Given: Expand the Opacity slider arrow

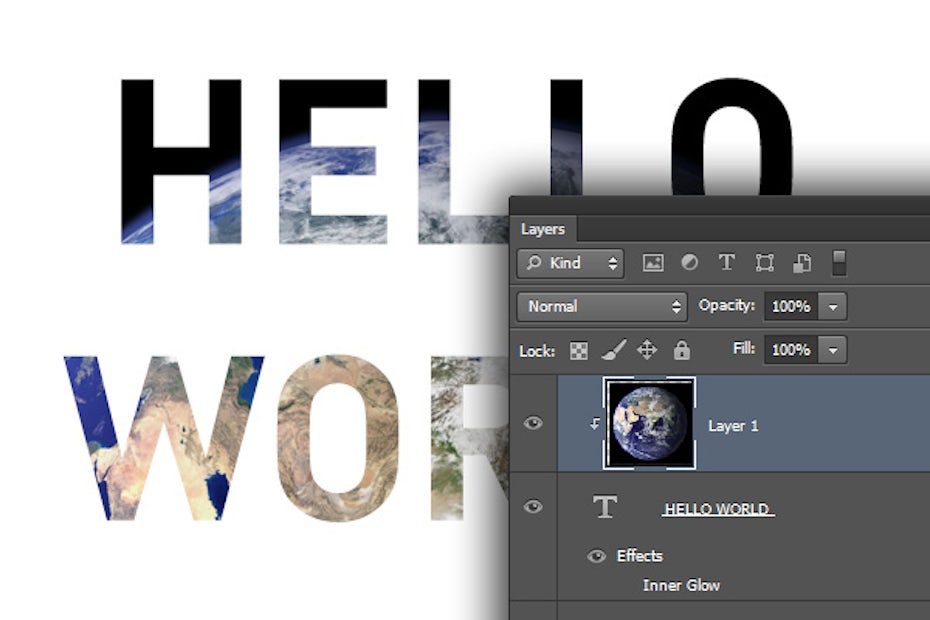Looking at the screenshot, I should [x=834, y=306].
